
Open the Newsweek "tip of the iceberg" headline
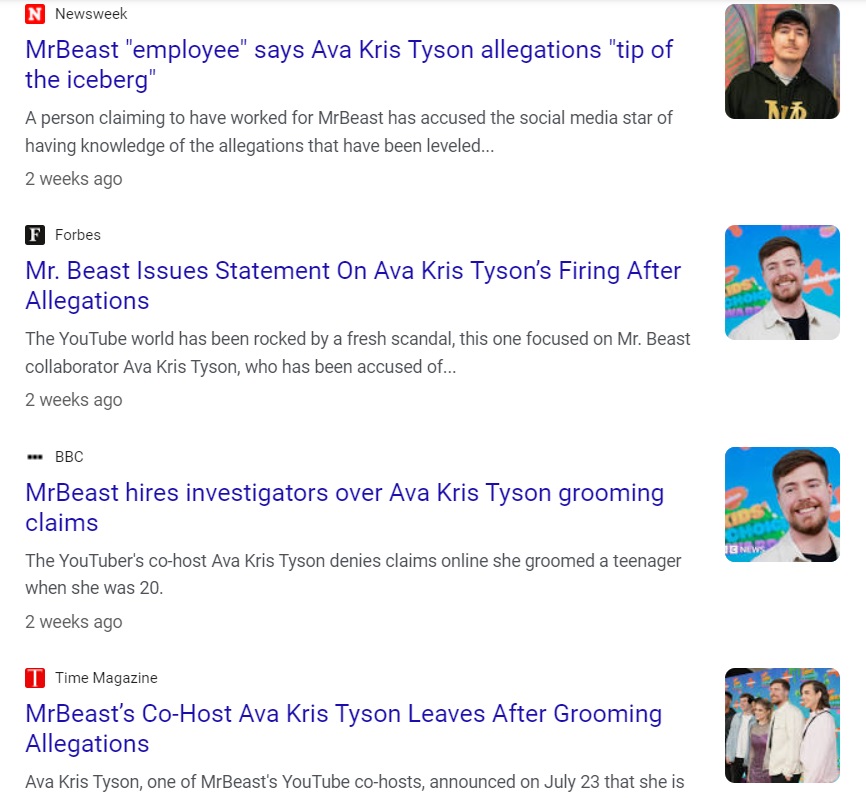349,65
